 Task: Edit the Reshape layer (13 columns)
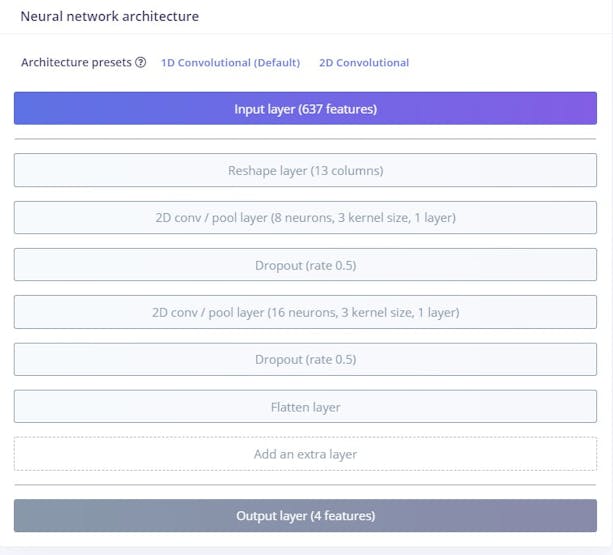click(x=305, y=171)
